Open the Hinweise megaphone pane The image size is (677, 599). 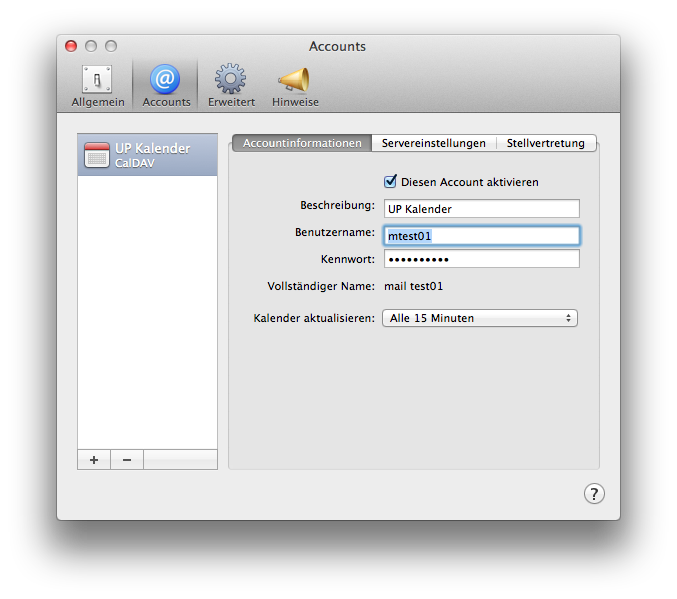pyautogui.click(x=295, y=86)
